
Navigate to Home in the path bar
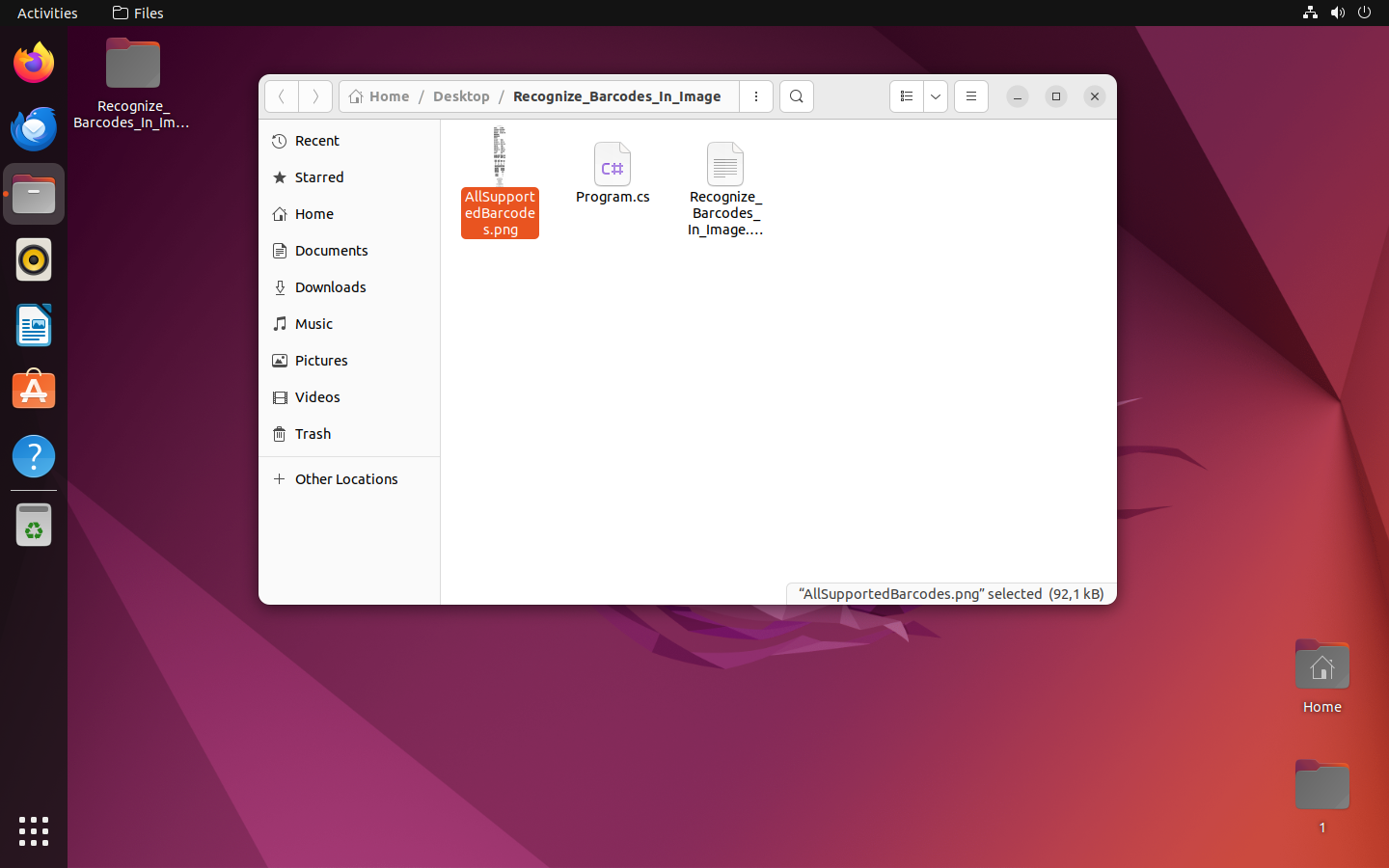pos(379,96)
